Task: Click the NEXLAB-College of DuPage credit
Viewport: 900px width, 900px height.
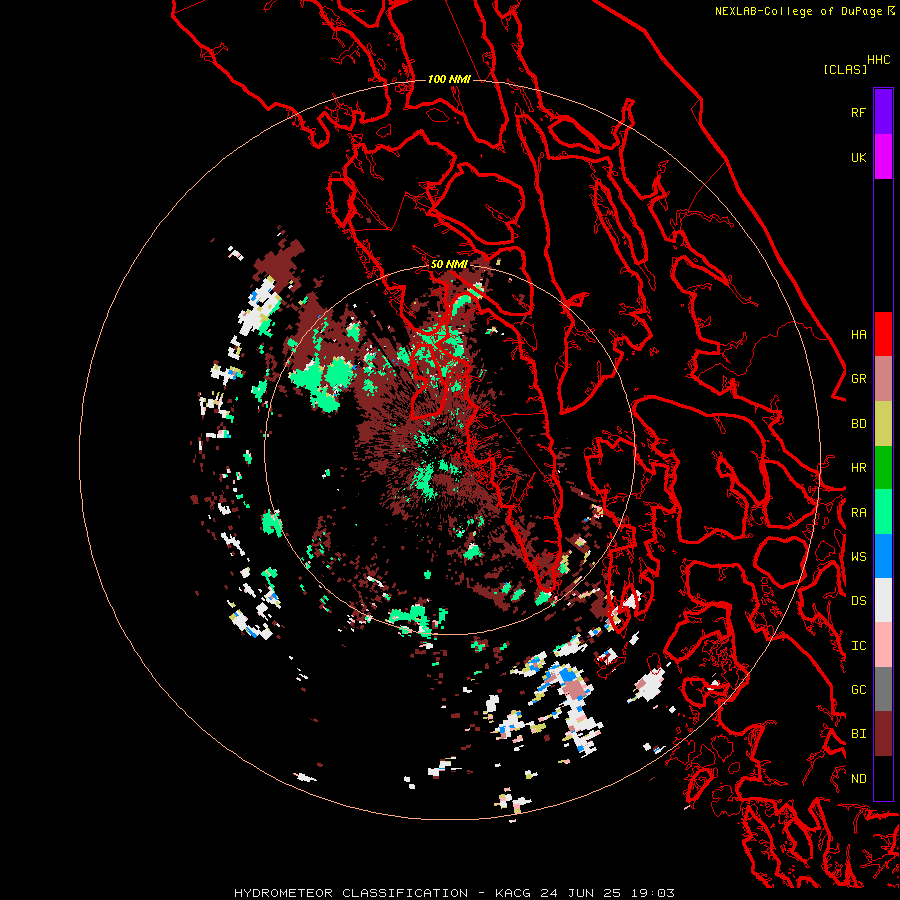Action: (798, 11)
